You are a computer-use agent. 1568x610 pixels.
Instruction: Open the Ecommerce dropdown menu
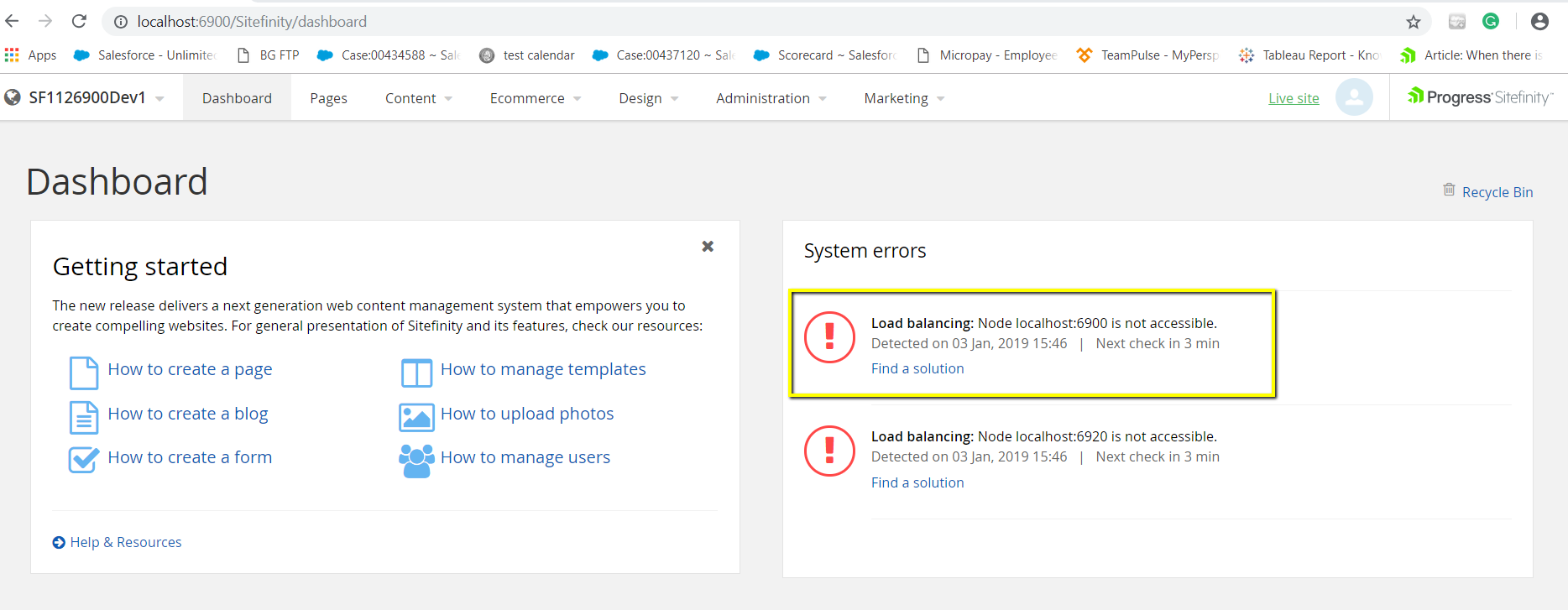pyautogui.click(x=536, y=98)
